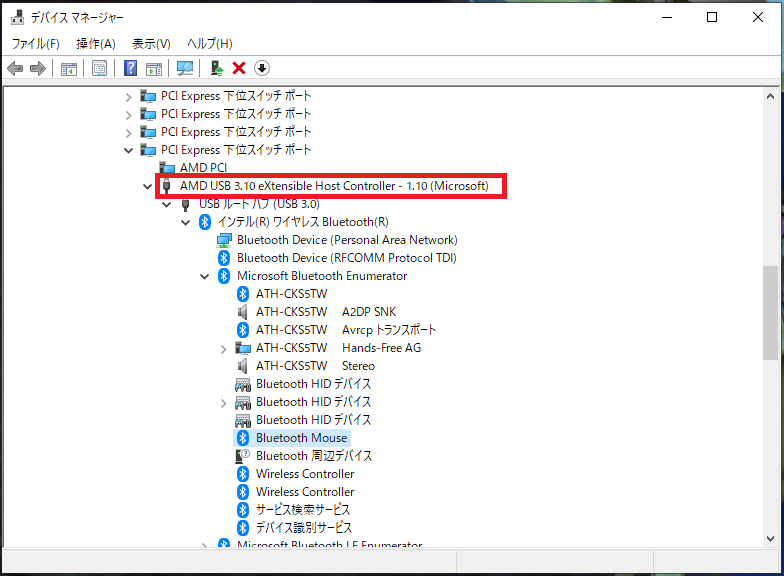Maximize the デバイス マネージャー window
Viewport: 784px width, 576px height.
click(712, 18)
